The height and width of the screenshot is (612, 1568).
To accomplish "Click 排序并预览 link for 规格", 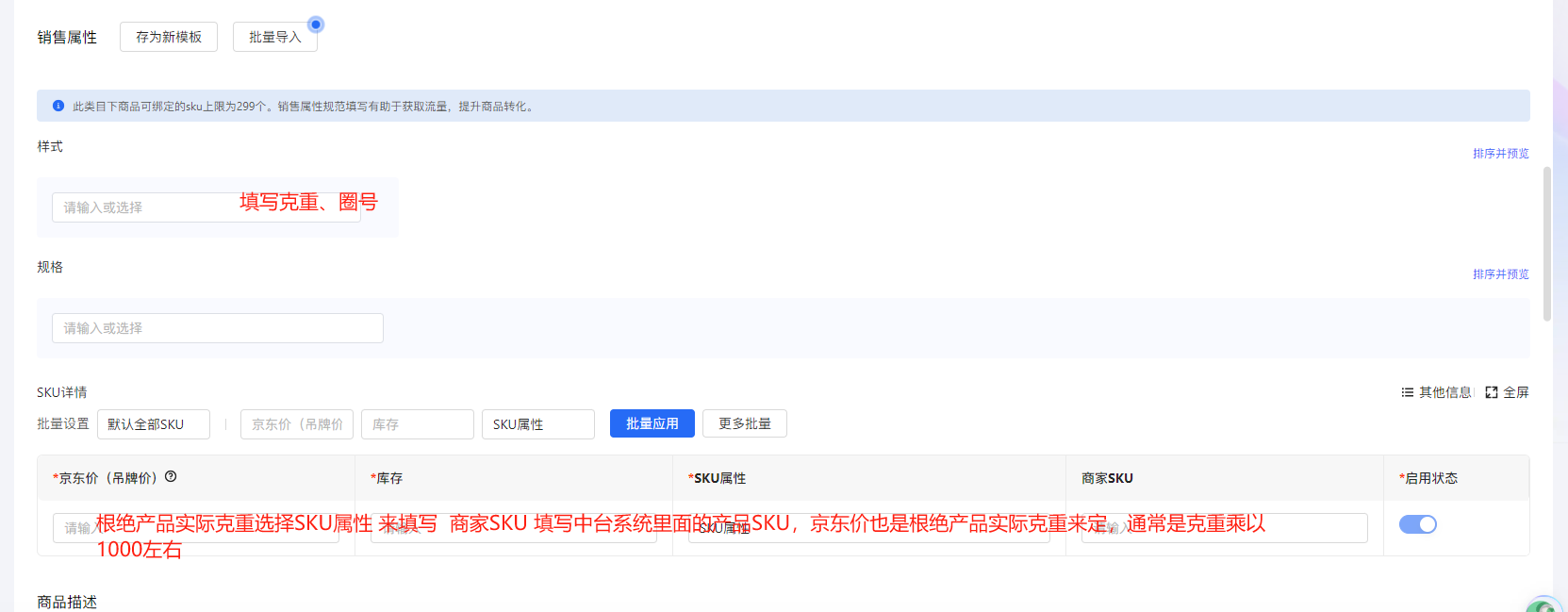I will pos(1500,274).
